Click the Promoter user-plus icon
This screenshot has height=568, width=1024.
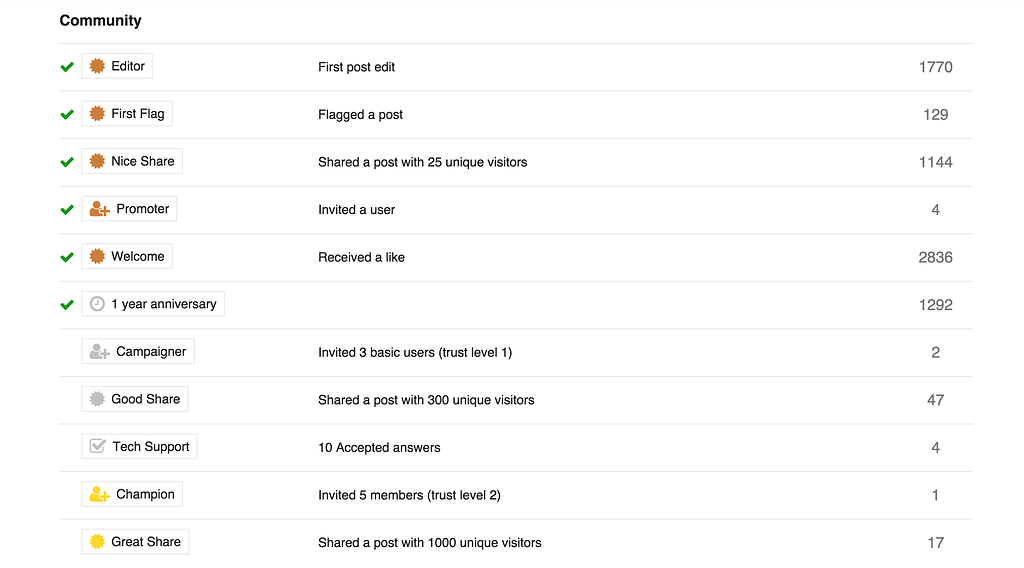99,209
